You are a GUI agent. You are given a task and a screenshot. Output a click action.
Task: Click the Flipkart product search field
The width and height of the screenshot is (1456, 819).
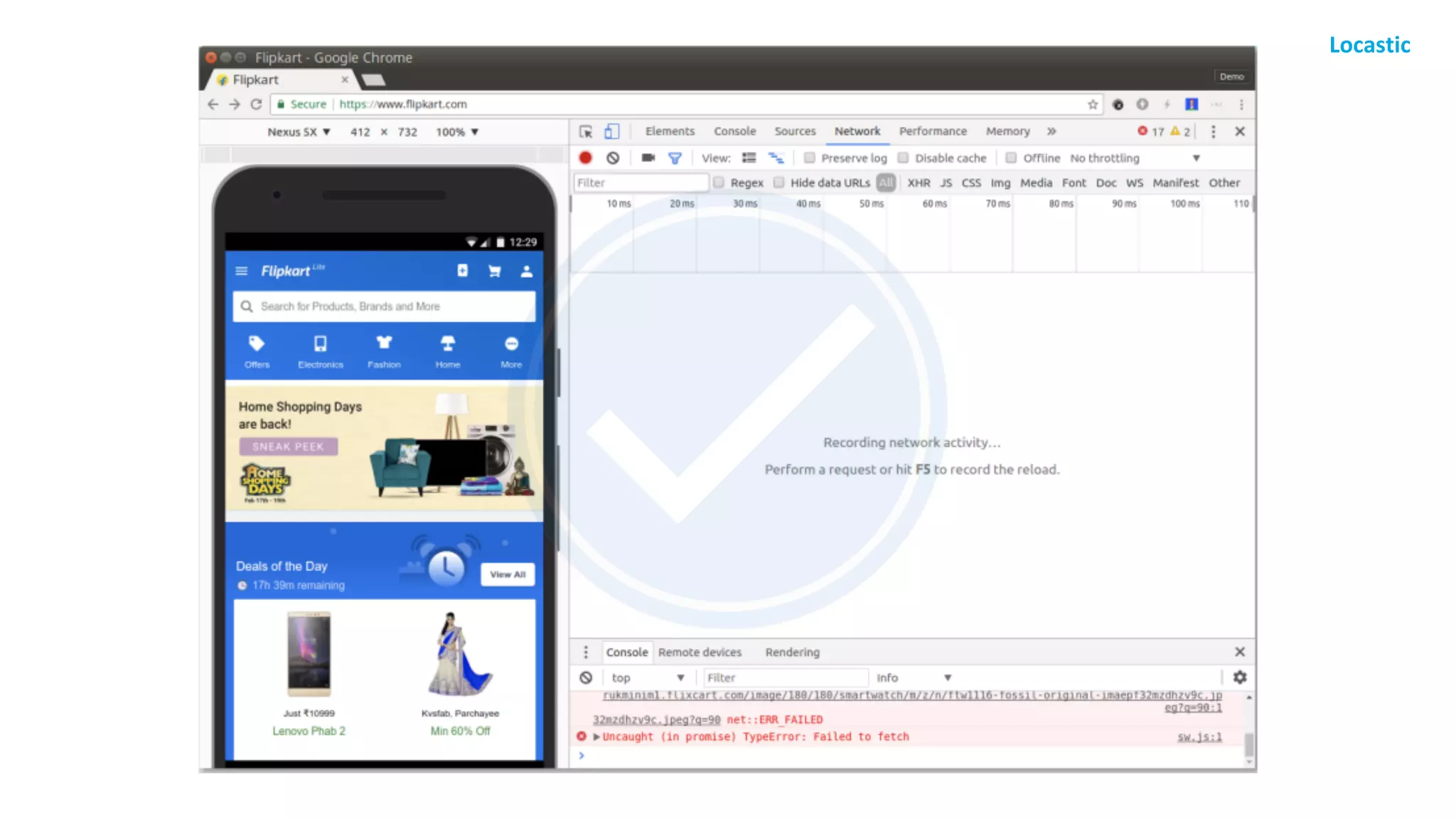coord(384,306)
